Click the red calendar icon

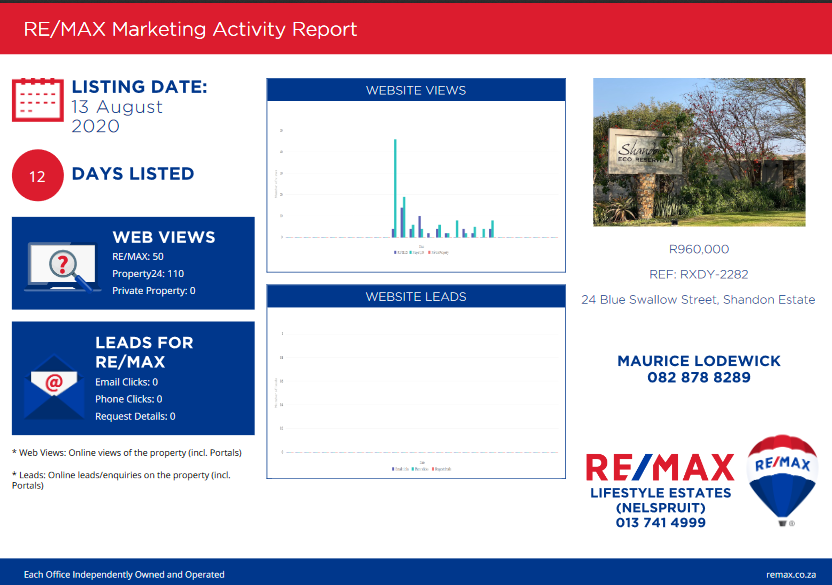coord(38,100)
